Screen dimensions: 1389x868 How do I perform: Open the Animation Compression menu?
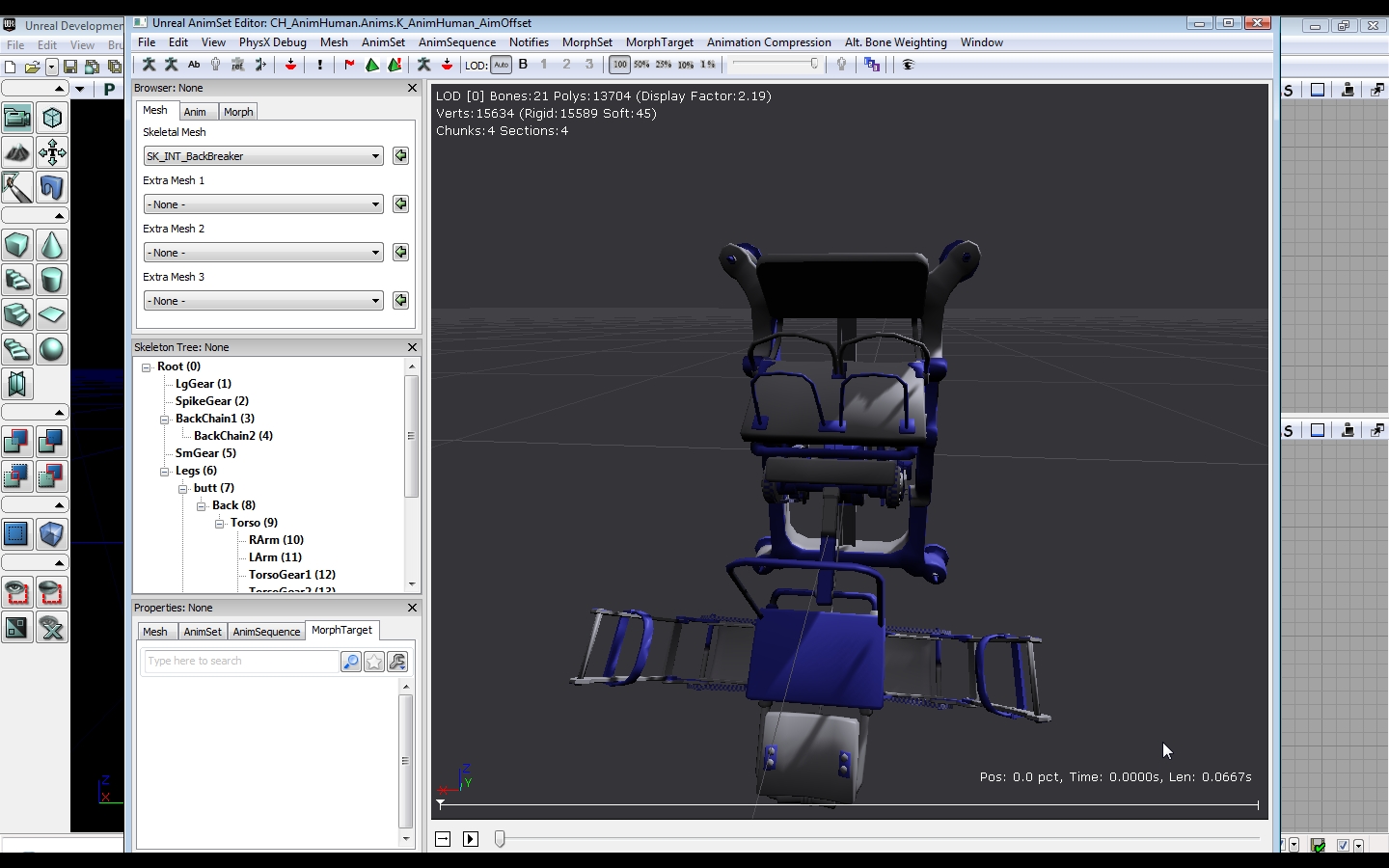[x=769, y=42]
